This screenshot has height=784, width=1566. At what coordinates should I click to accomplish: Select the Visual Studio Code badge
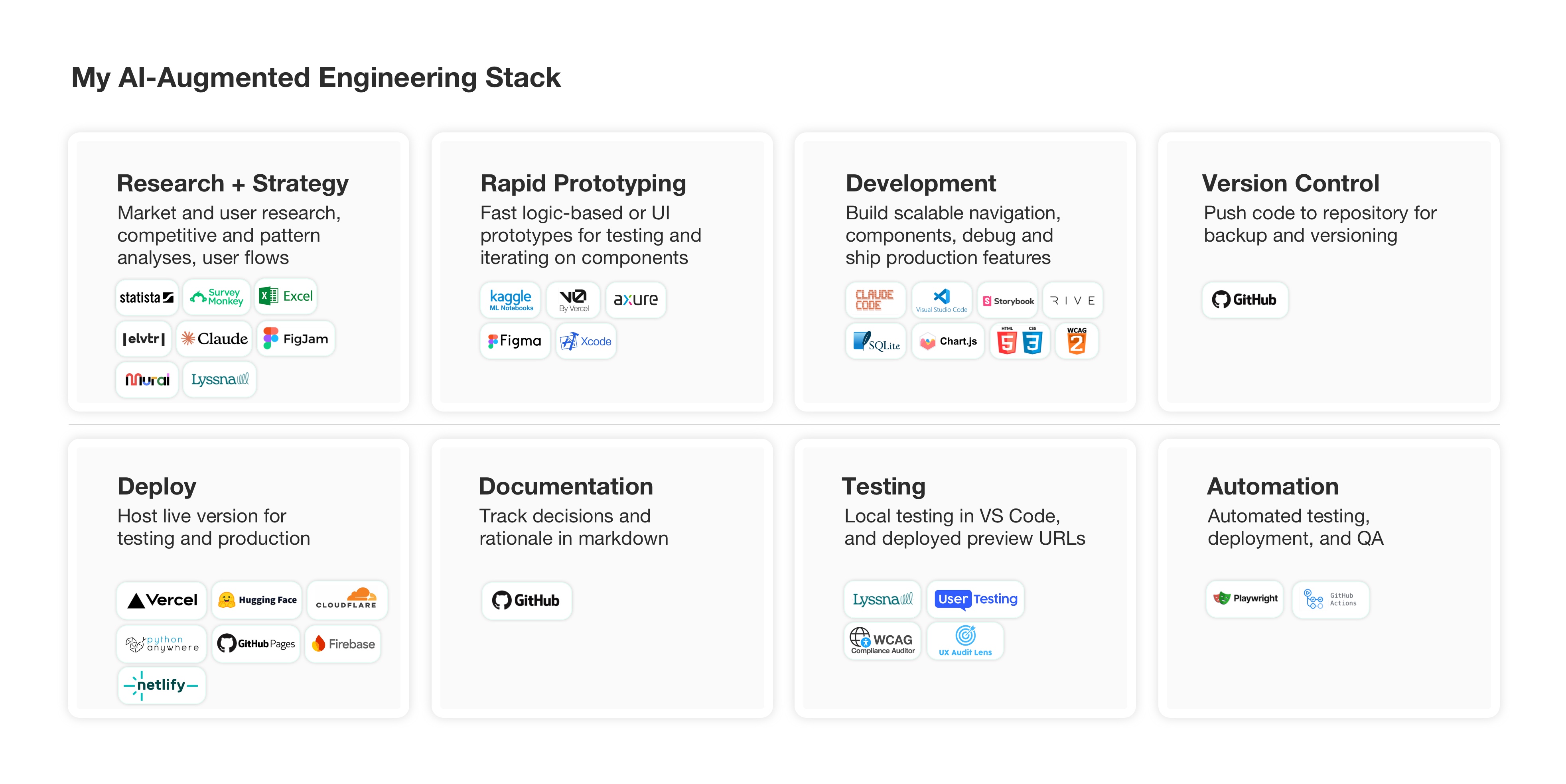point(941,299)
